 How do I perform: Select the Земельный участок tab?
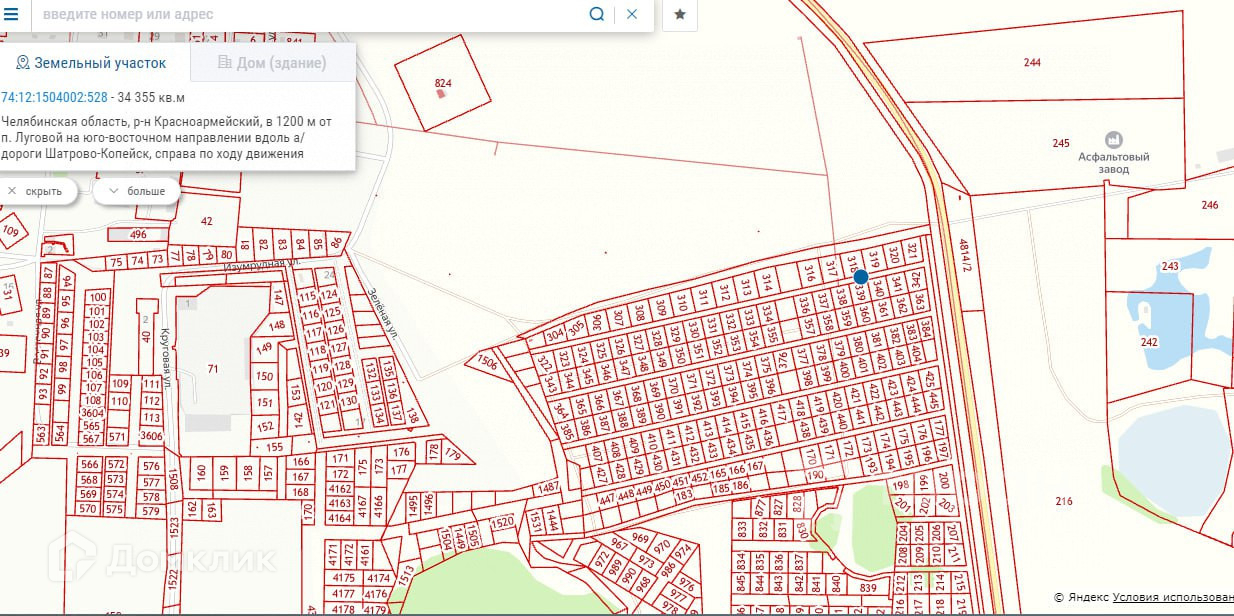click(x=90, y=62)
